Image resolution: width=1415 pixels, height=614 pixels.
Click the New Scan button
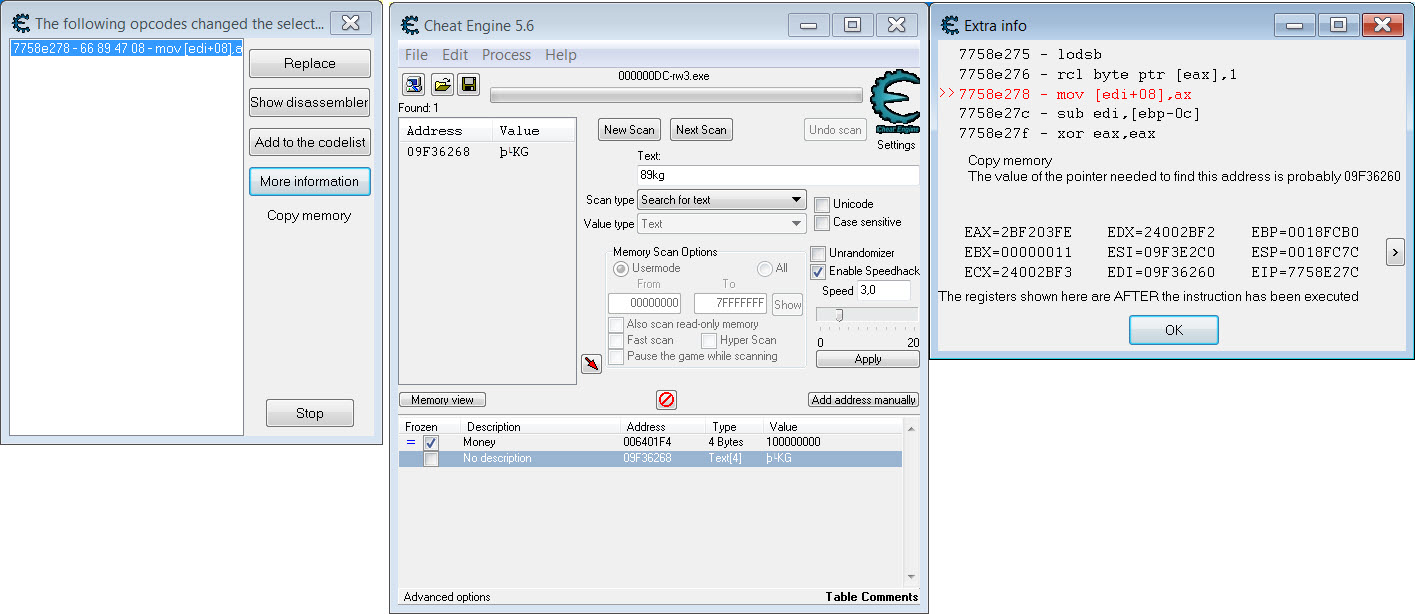[x=629, y=129]
